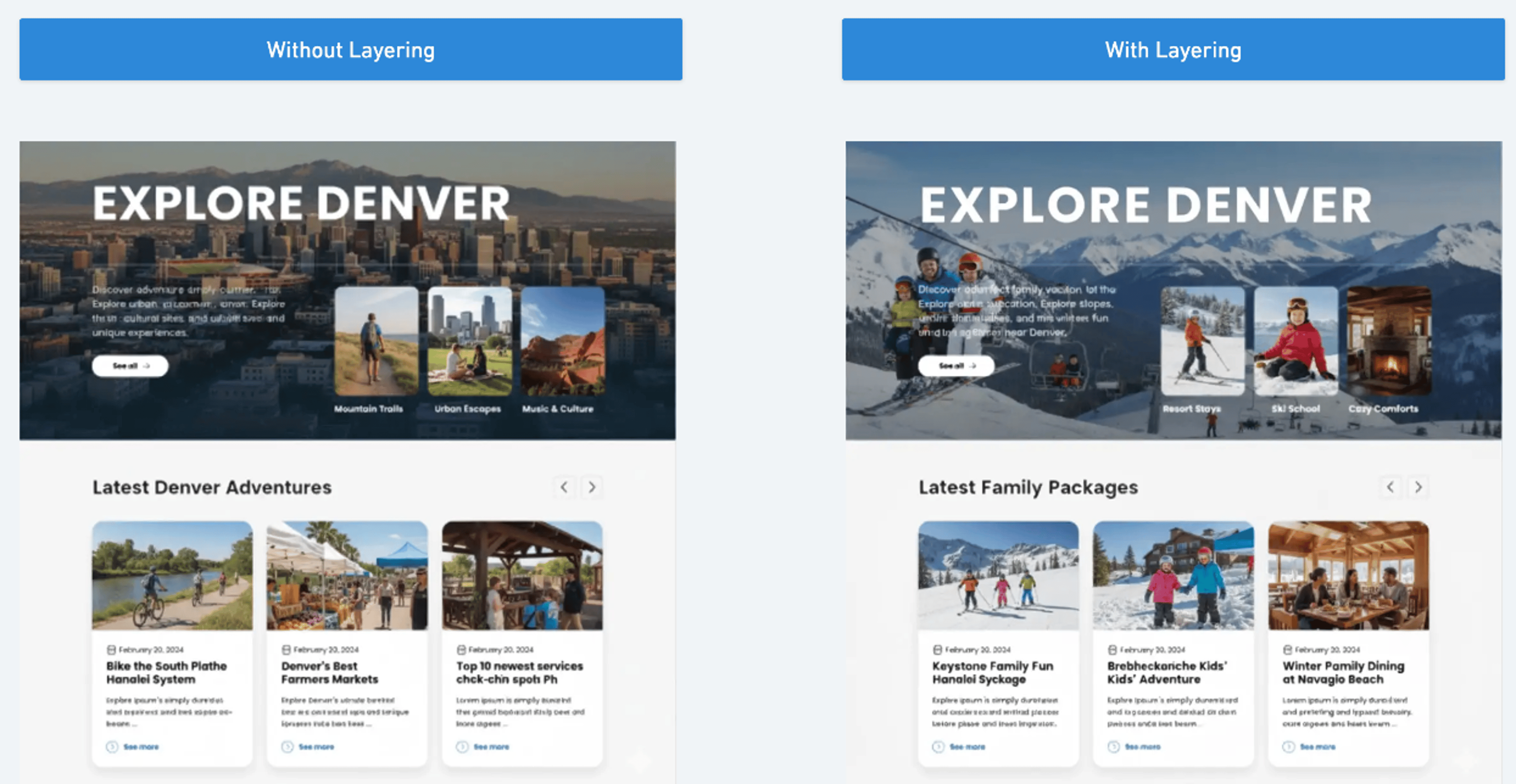Select the With Layering banner
Screen dimensions: 1516x784
1173,49
